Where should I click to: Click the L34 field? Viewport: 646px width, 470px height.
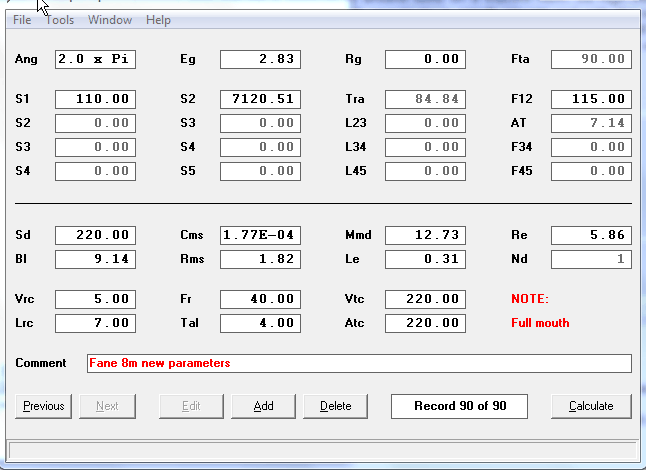tap(426, 147)
